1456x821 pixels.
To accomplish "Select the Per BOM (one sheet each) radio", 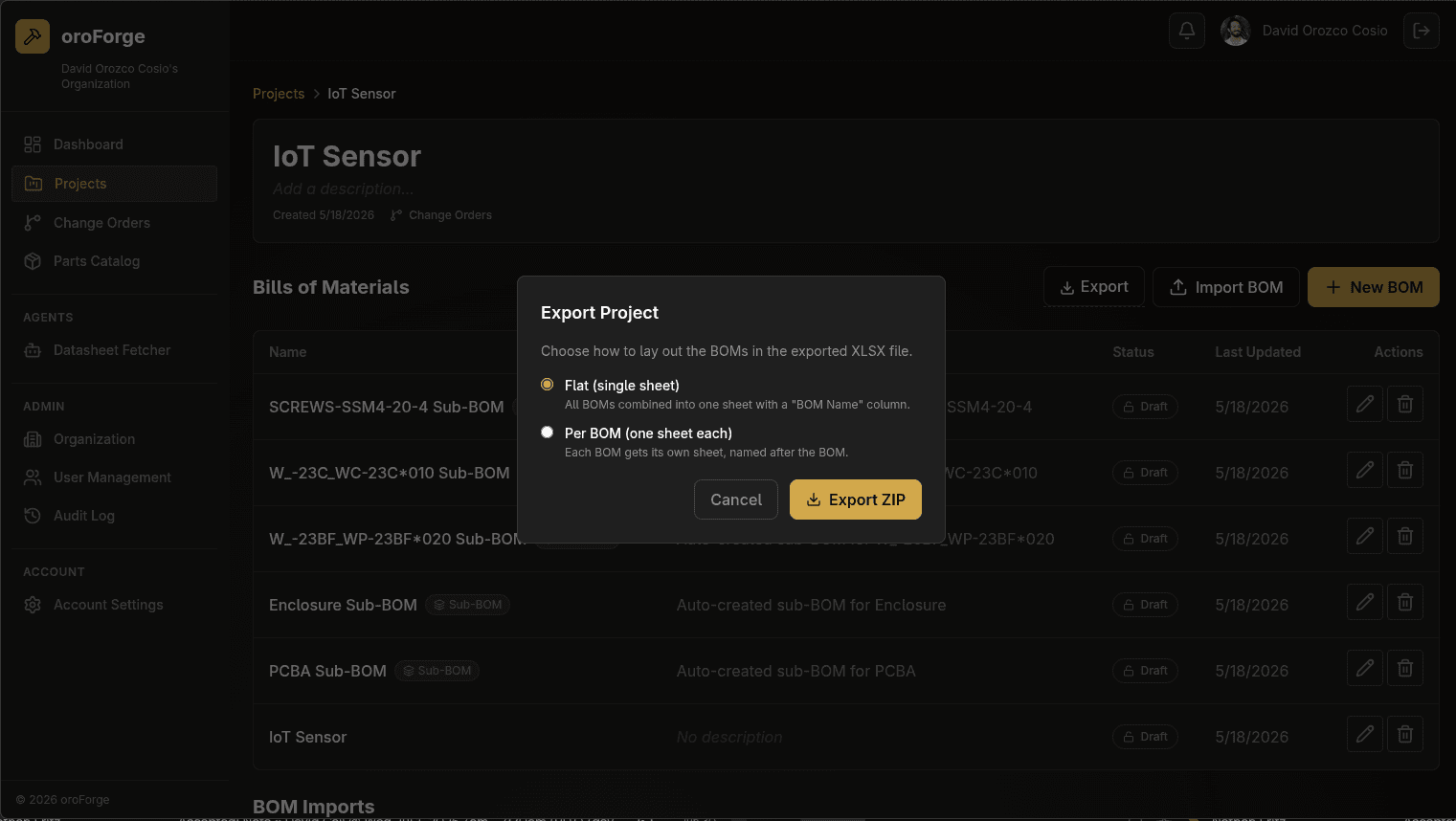I will pyautogui.click(x=548, y=433).
